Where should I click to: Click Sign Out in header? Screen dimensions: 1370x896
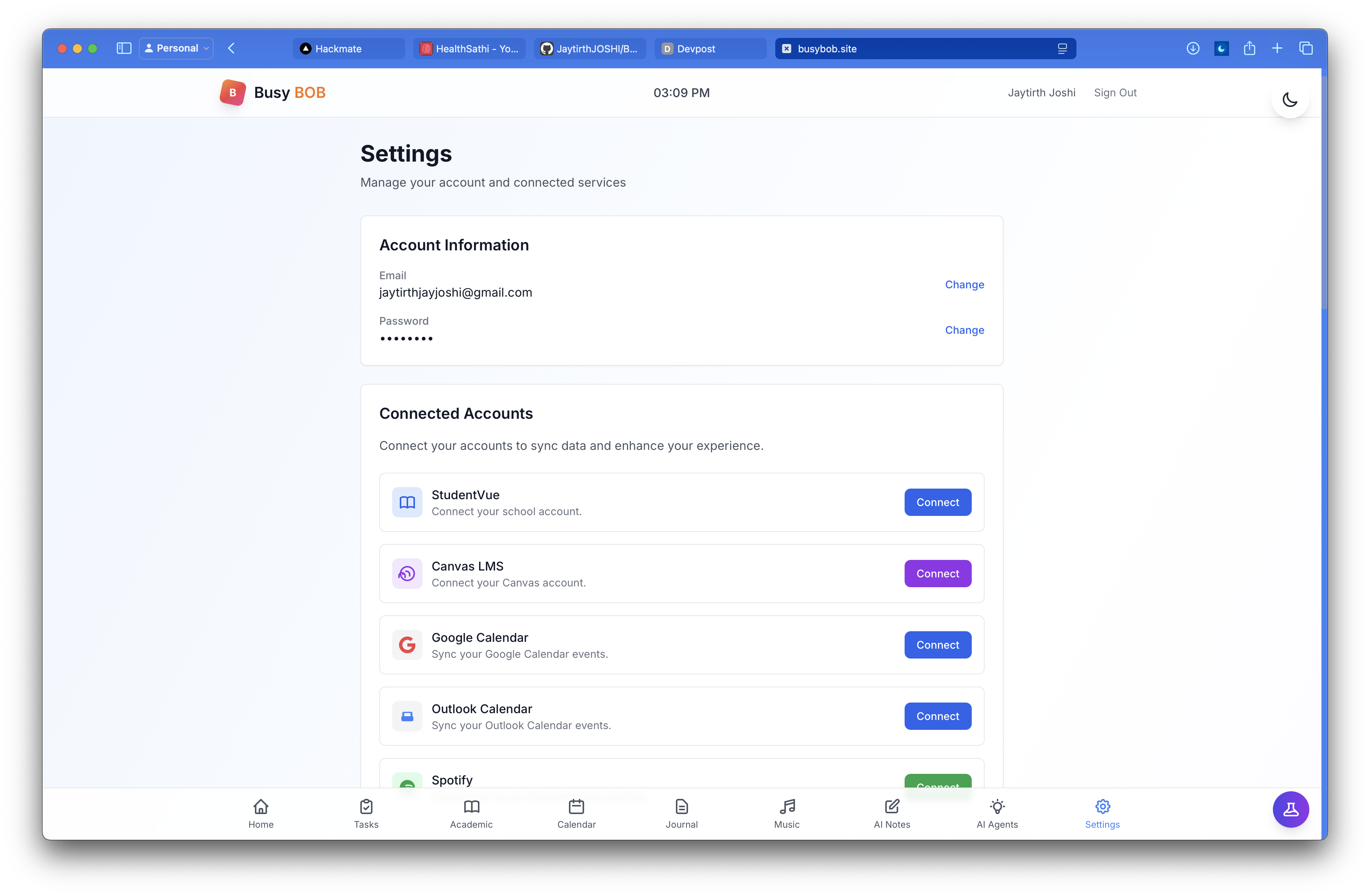tap(1115, 93)
